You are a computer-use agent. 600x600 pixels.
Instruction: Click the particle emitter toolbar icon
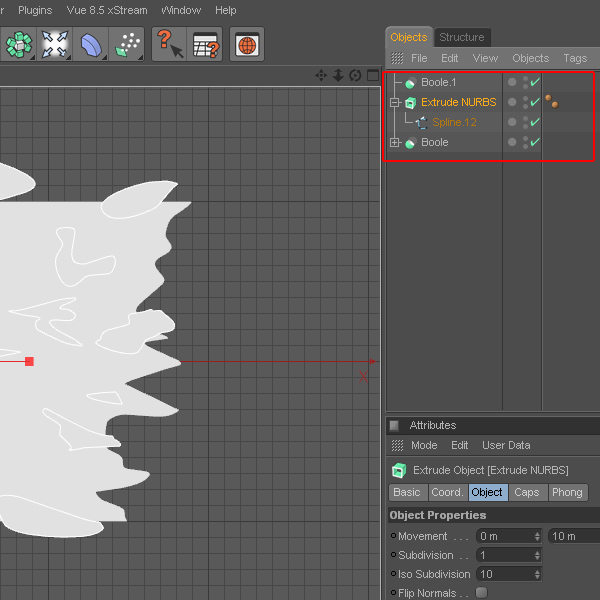point(127,45)
